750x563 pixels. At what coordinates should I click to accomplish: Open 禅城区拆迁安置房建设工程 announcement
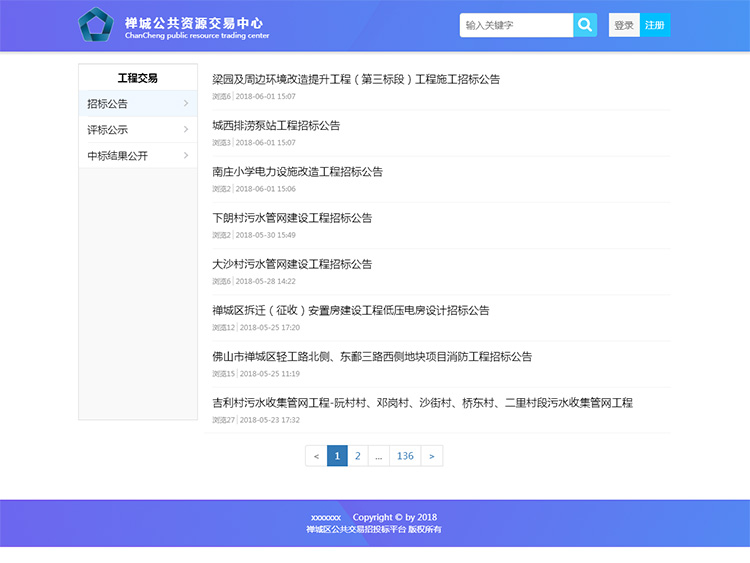click(351, 310)
